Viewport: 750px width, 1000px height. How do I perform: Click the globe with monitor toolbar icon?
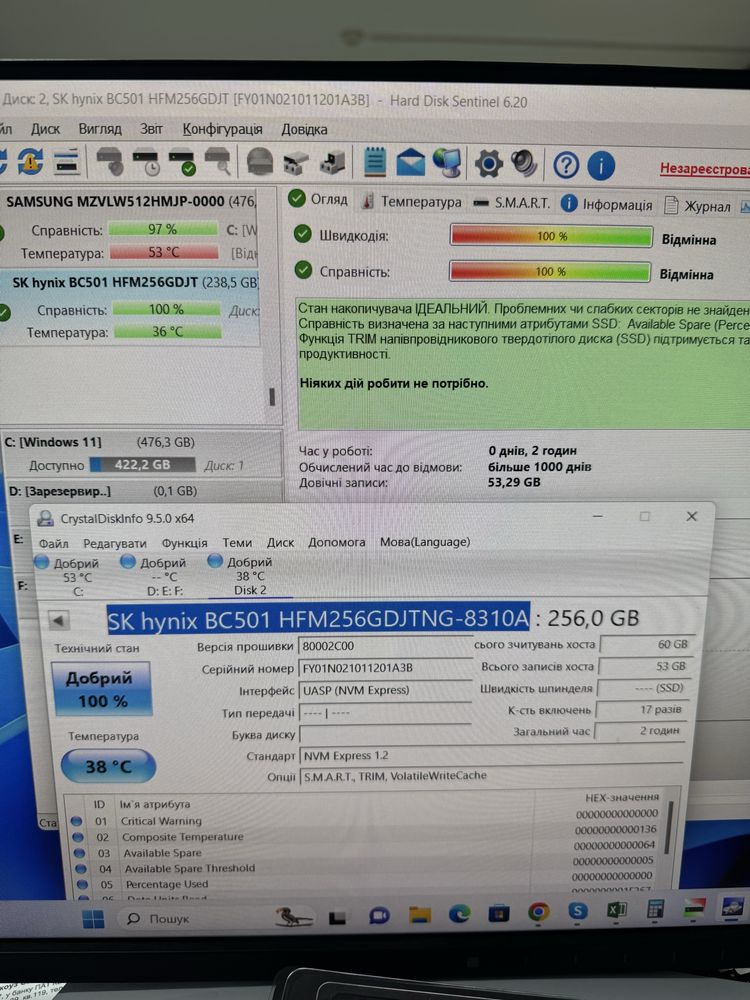click(x=446, y=163)
